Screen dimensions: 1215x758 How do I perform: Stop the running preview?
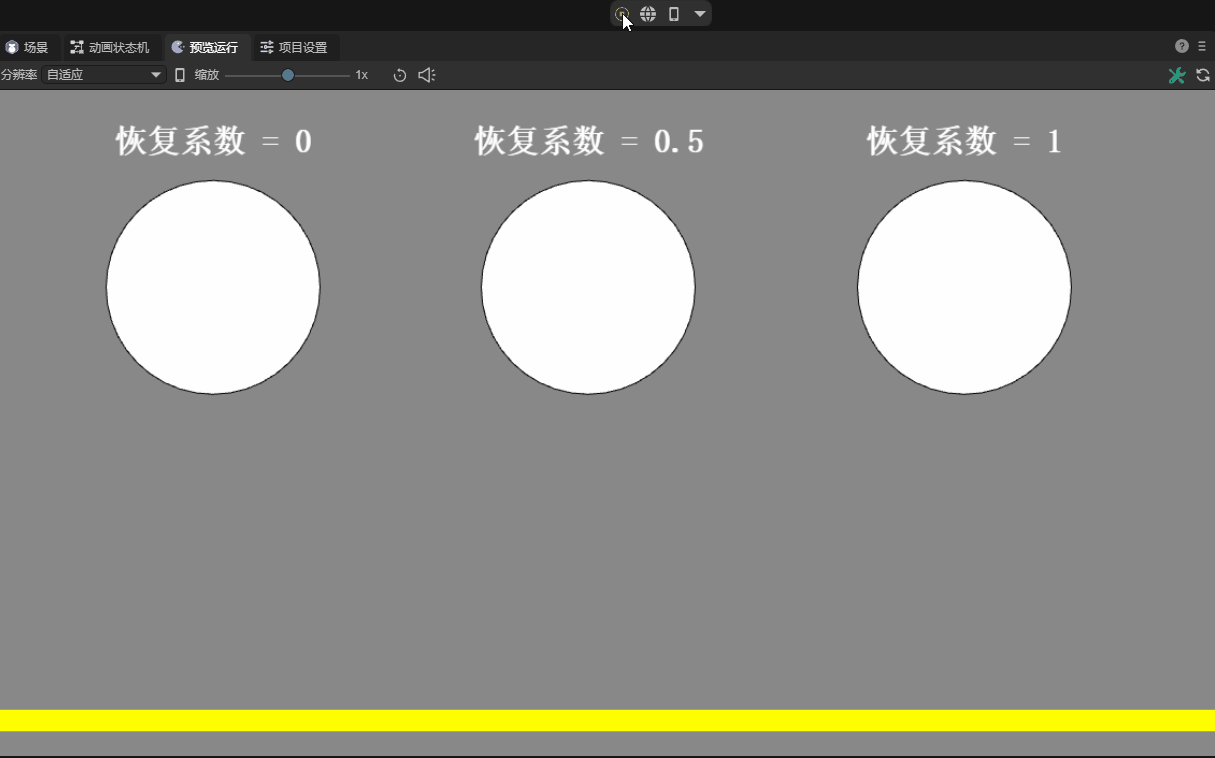coord(622,14)
